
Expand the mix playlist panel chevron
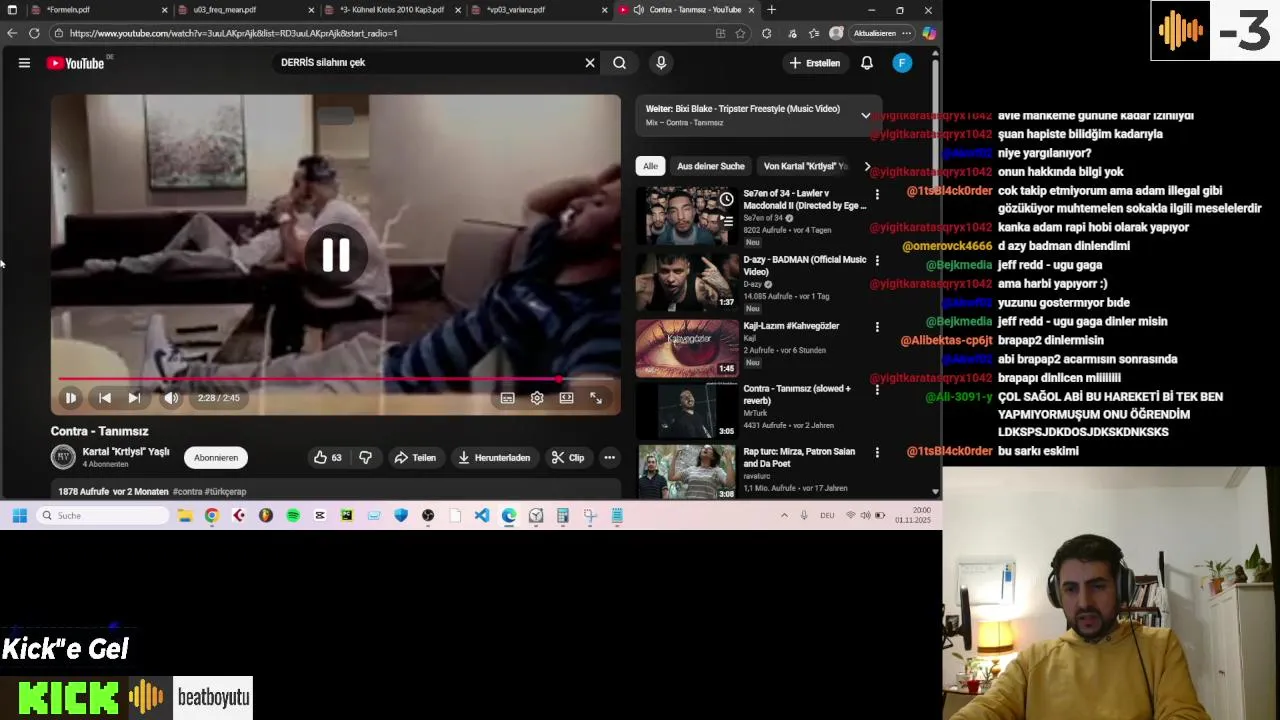click(866, 115)
